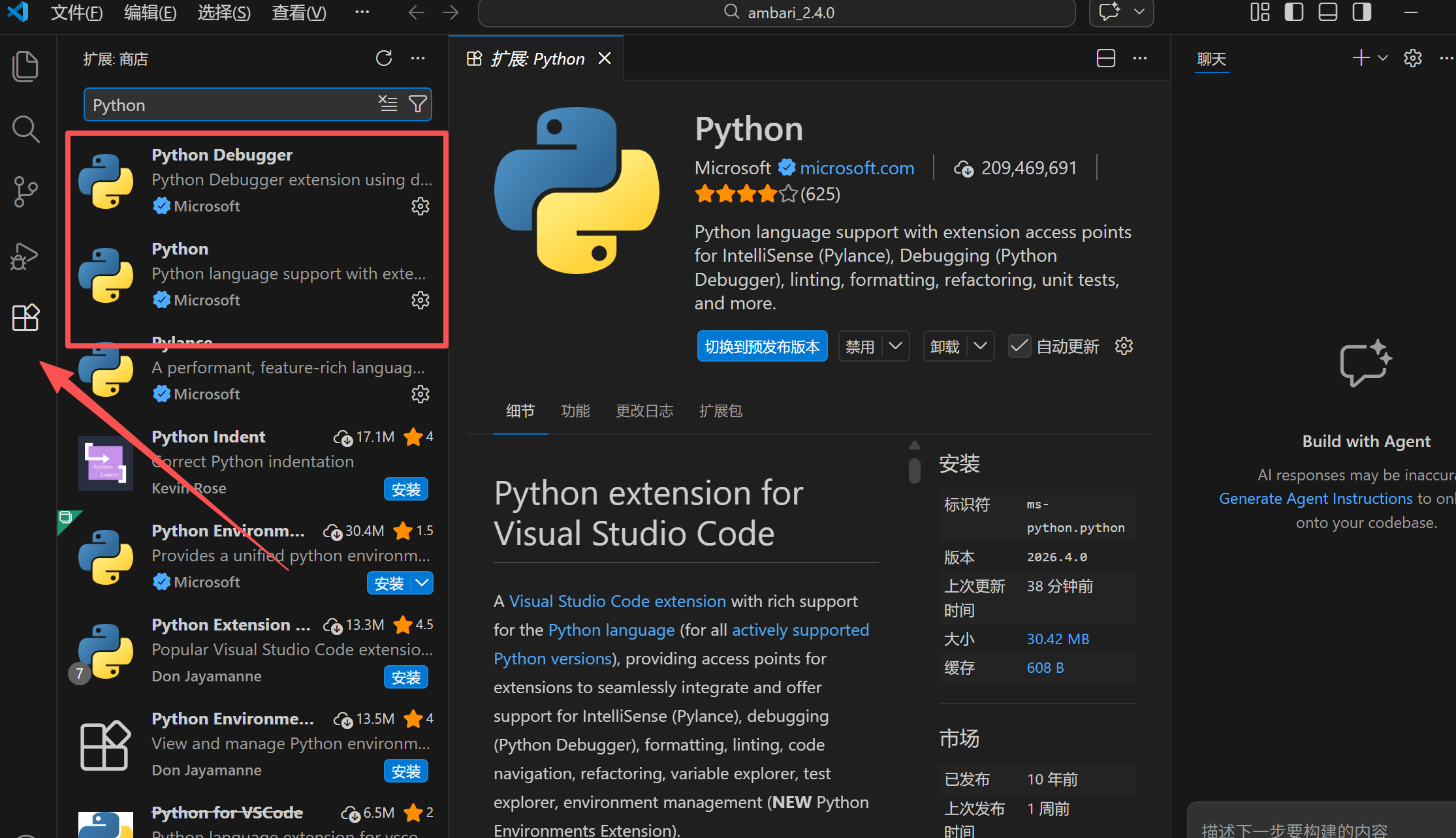The height and width of the screenshot is (838, 1456).
Task: Open chat settings gear
Action: tap(1413, 58)
